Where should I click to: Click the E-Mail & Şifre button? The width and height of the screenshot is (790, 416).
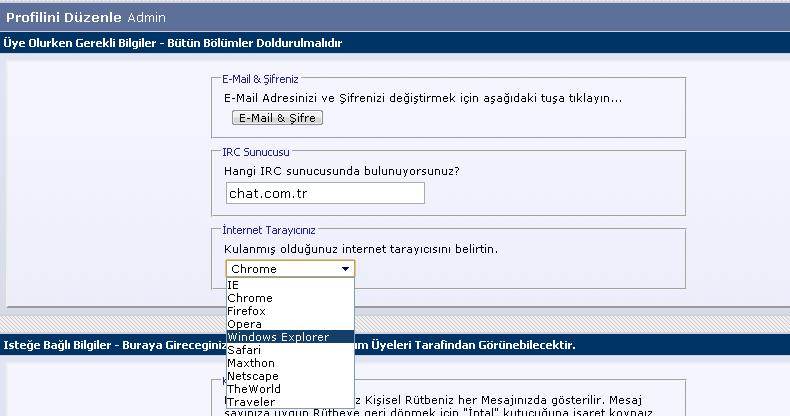point(277,118)
